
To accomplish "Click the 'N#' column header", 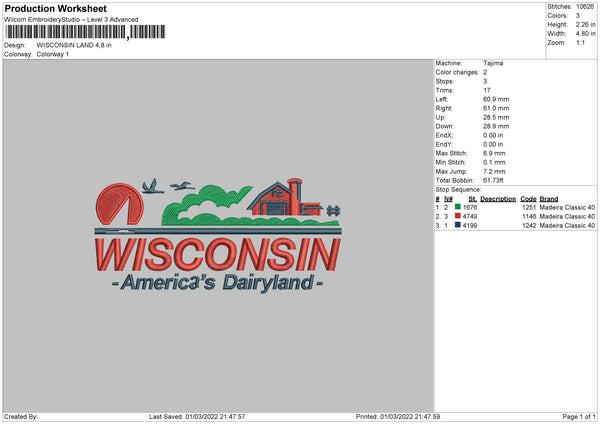I will tap(448, 199).
